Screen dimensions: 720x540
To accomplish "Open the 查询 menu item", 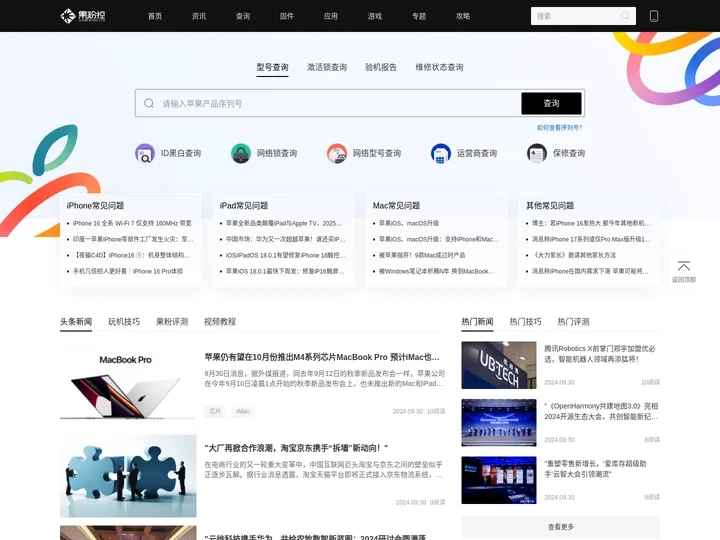I will [243, 16].
